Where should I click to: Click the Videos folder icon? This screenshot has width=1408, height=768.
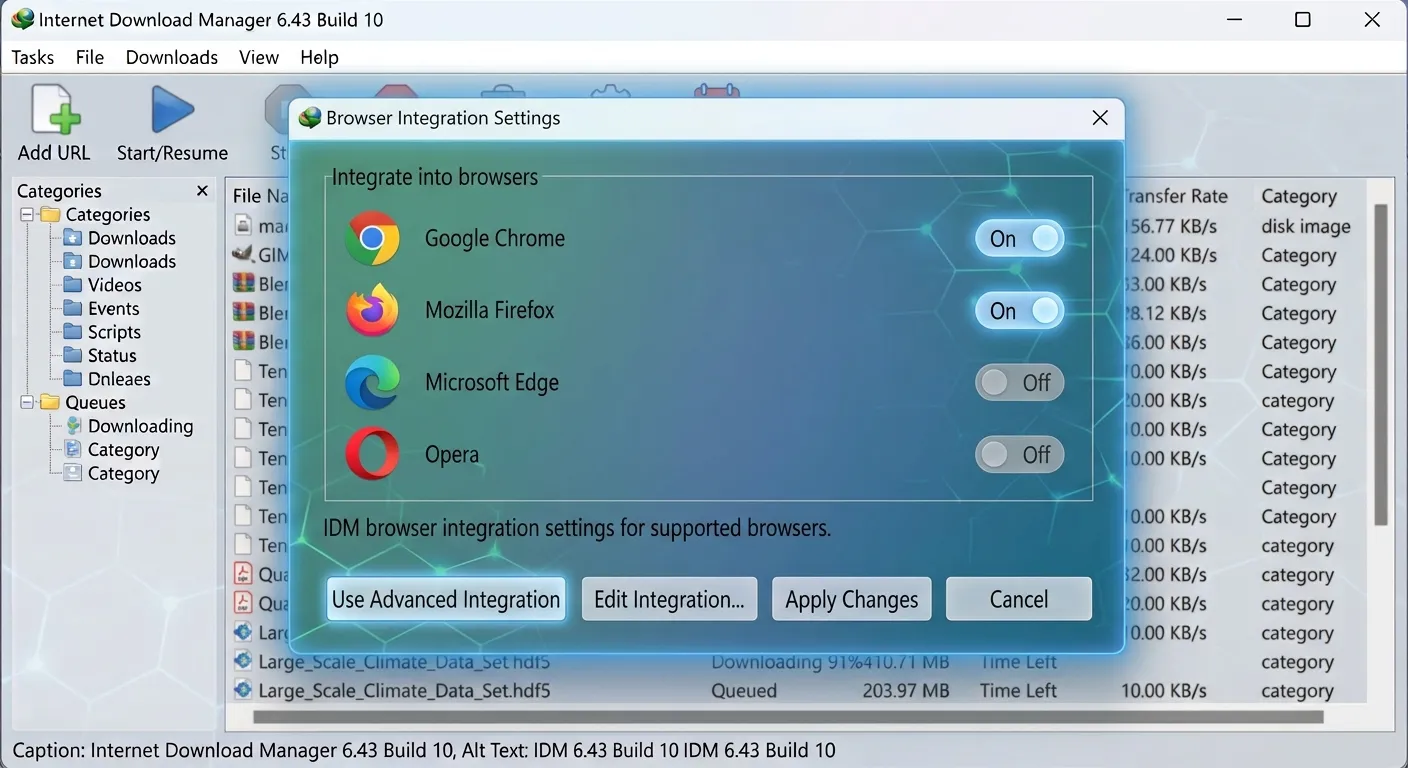click(x=72, y=285)
